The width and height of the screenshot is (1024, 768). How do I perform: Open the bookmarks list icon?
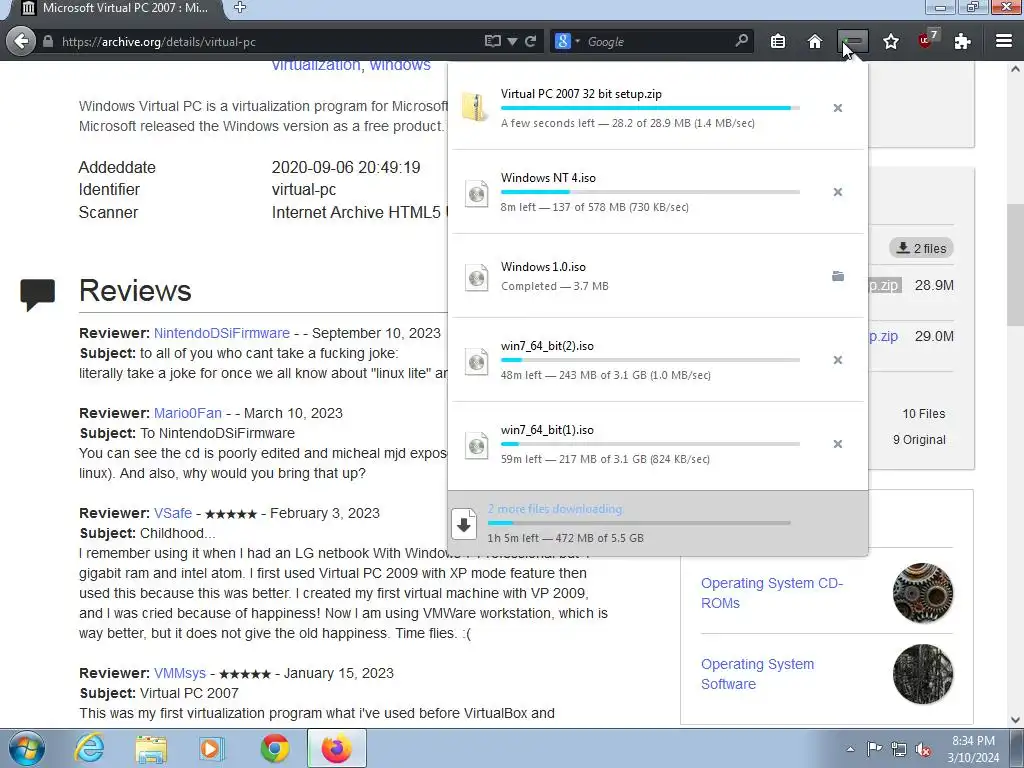(778, 41)
